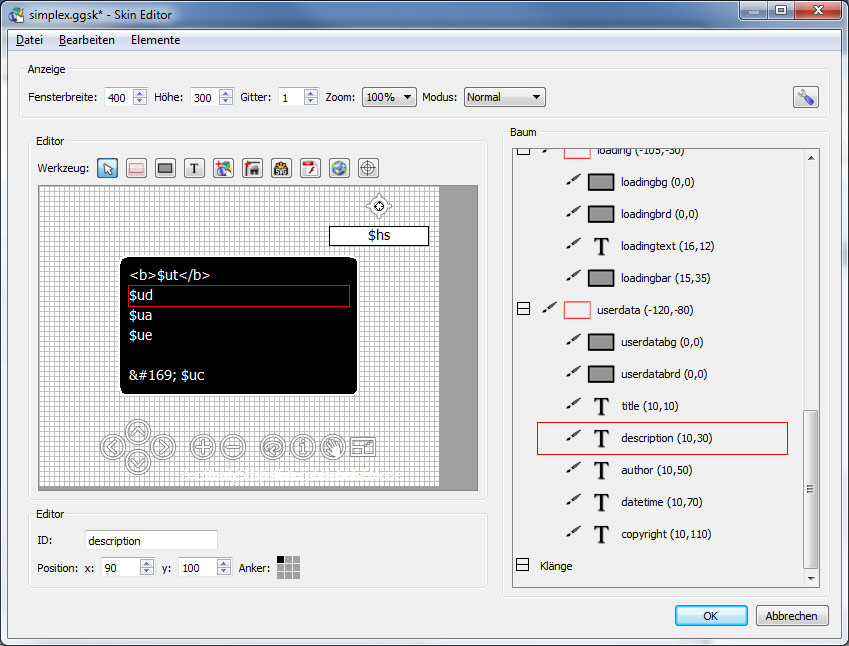Open the Modus Normal dropdown
Viewport: 849px width, 646px height.
[503, 97]
